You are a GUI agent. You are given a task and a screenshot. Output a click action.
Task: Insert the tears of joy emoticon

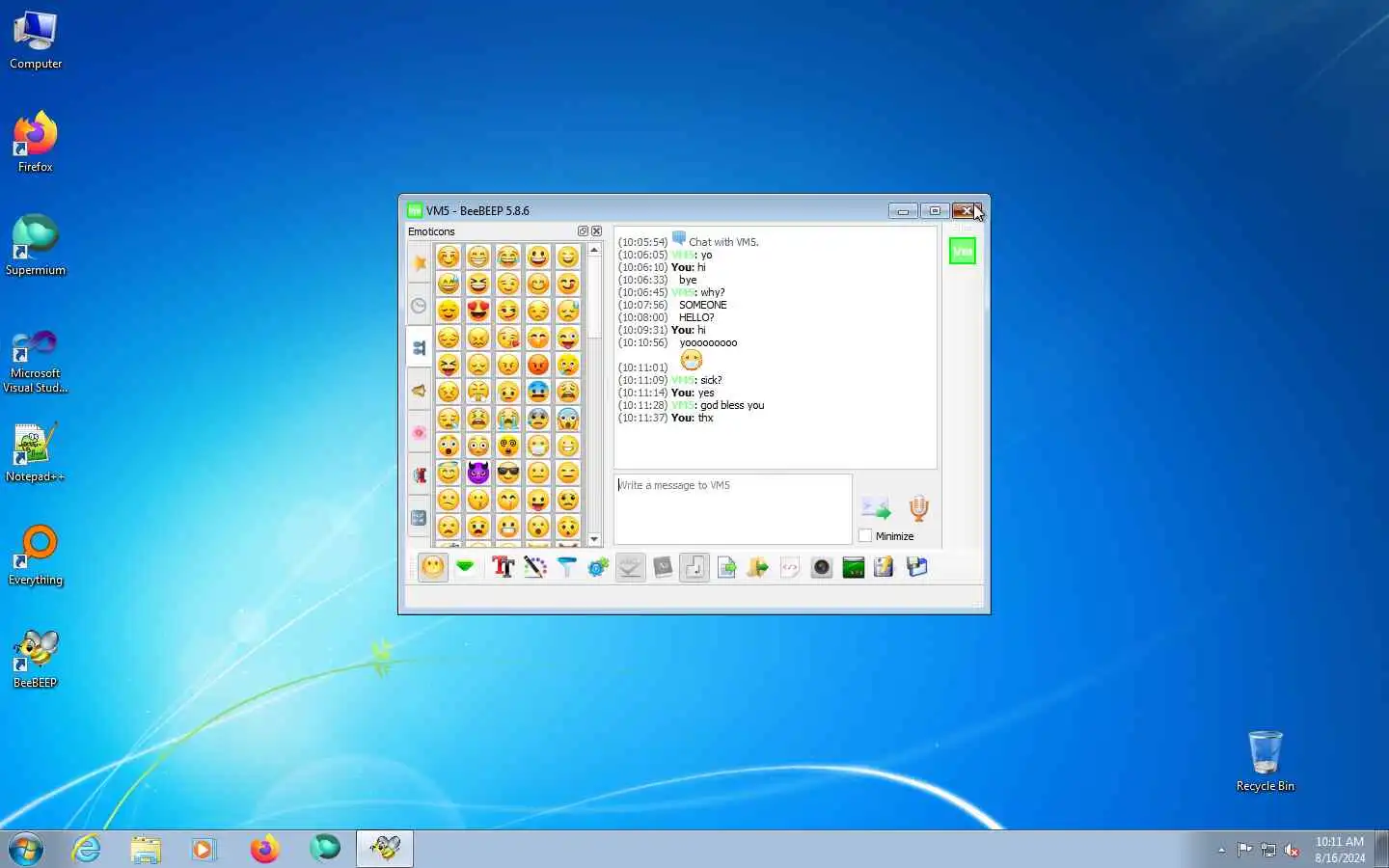pos(508,257)
